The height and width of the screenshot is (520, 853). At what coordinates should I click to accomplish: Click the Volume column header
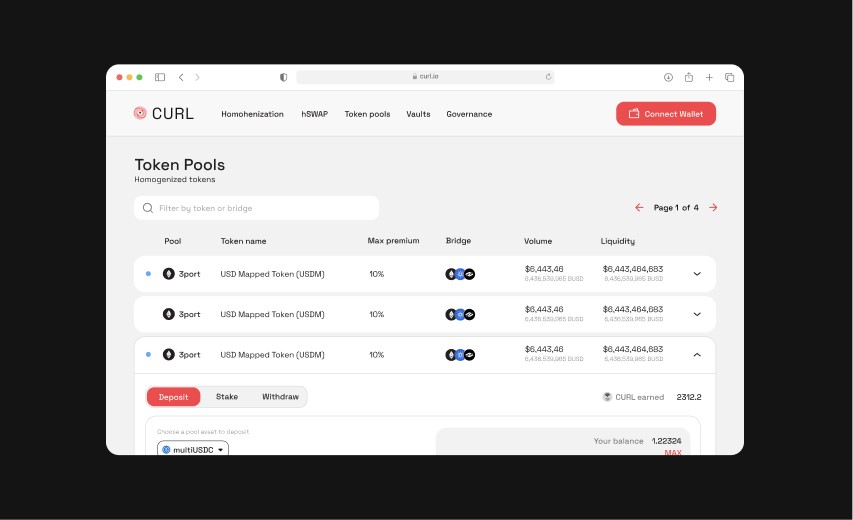coord(538,241)
